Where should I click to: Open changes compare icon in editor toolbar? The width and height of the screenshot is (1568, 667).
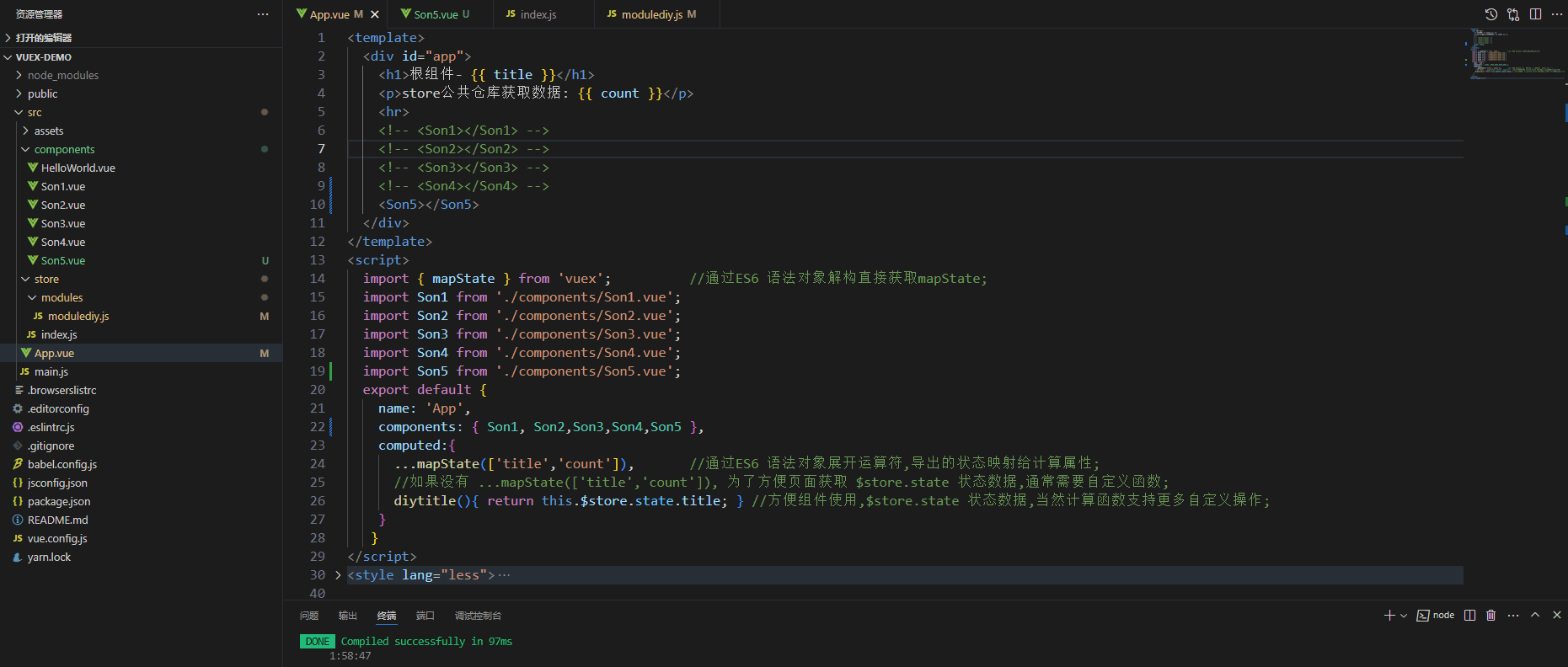[x=1513, y=14]
